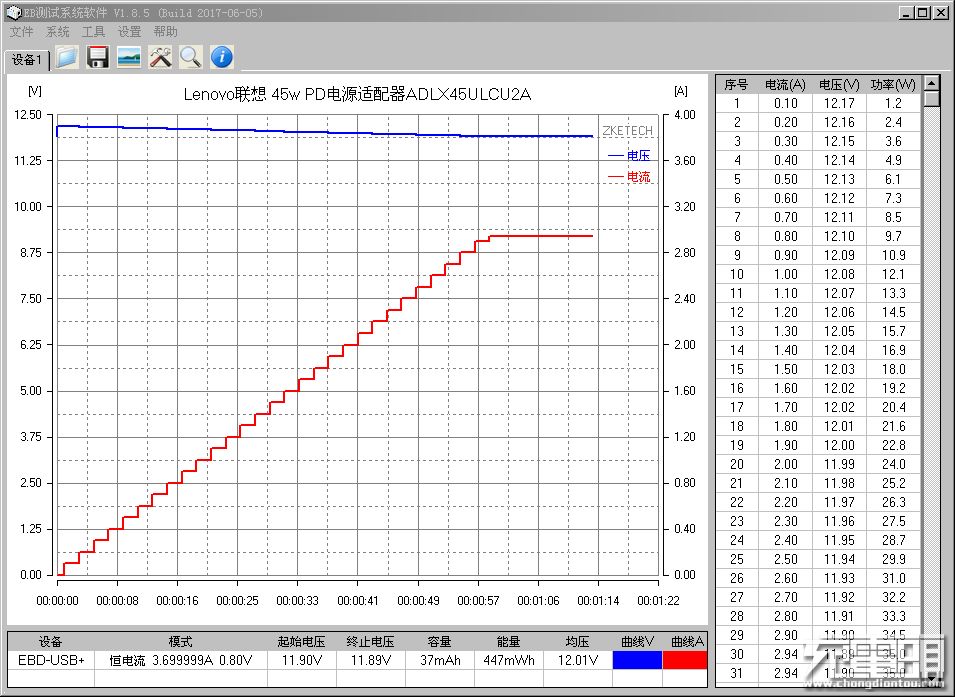The height and width of the screenshot is (697, 955).
Task: Click the scroll up arrow of data table
Action: click(931, 83)
